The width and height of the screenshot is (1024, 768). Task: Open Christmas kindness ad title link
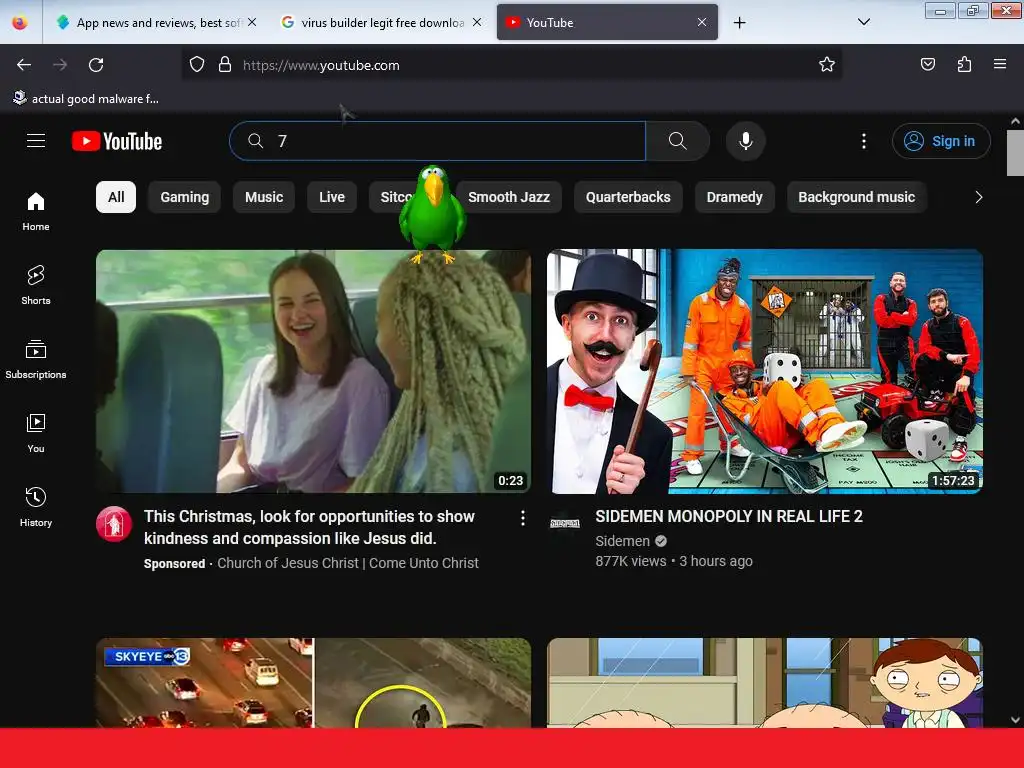point(309,528)
